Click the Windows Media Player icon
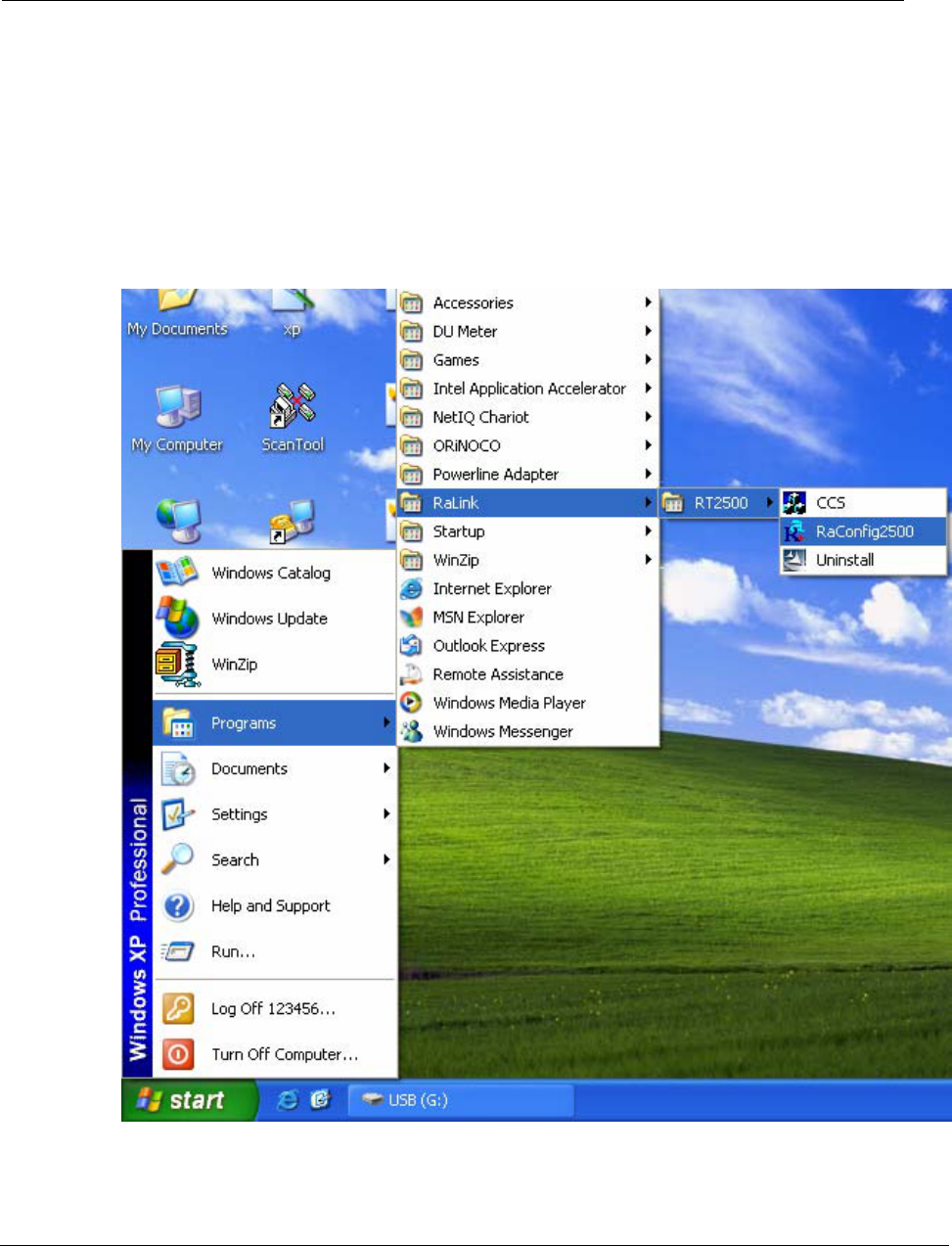Viewport: 952px width, 1246px height. click(413, 702)
